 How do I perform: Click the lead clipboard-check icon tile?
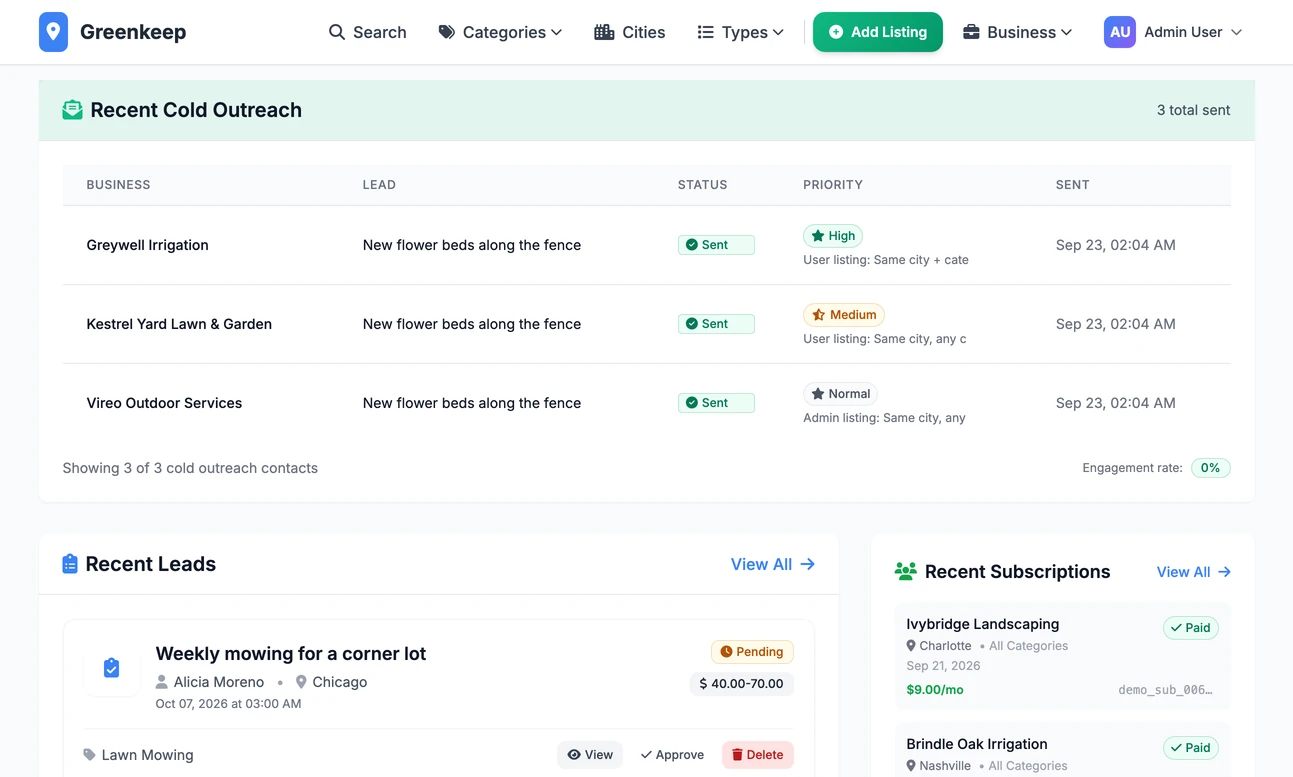coord(112,668)
